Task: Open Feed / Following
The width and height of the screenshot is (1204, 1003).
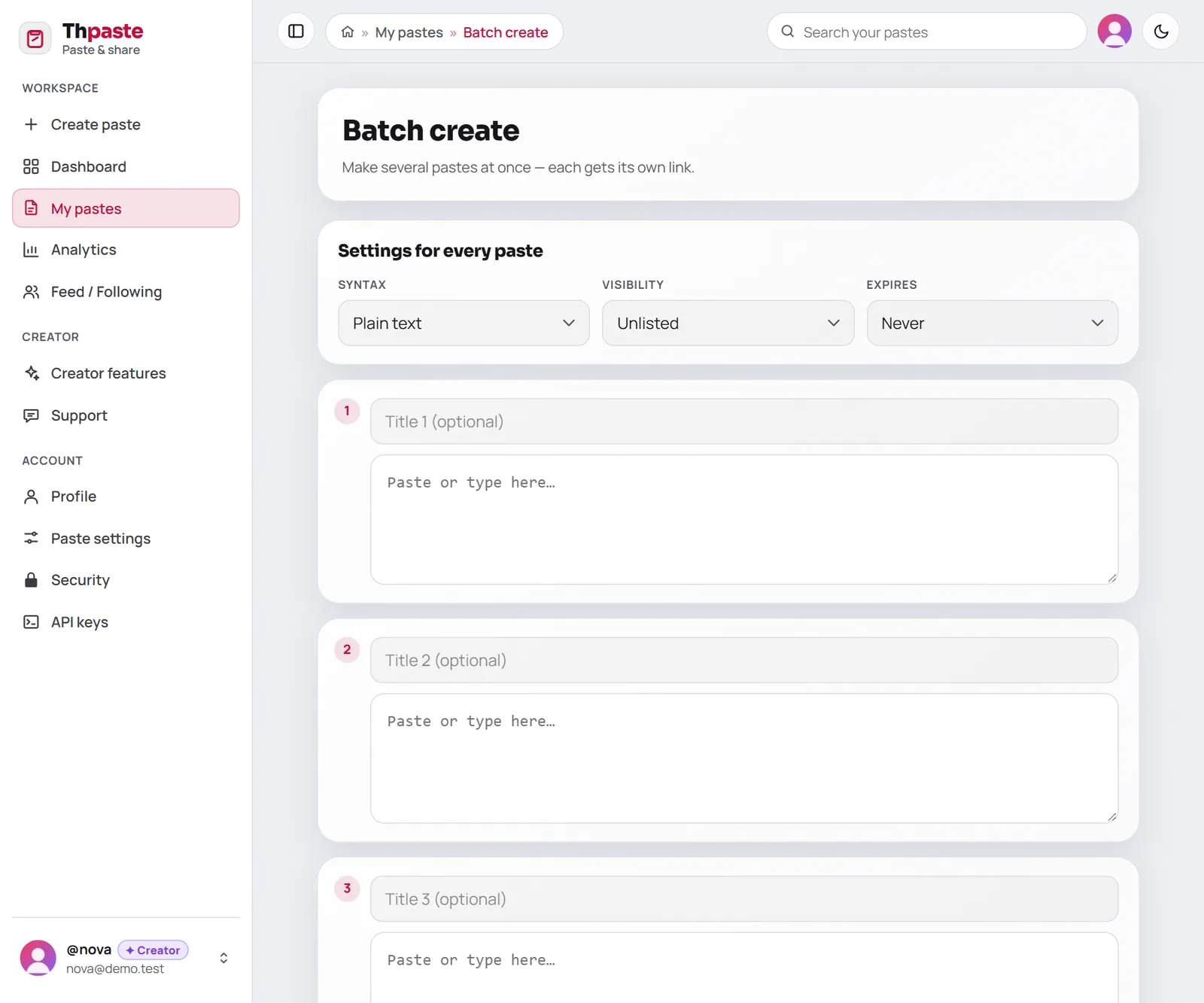Action: coord(126,292)
